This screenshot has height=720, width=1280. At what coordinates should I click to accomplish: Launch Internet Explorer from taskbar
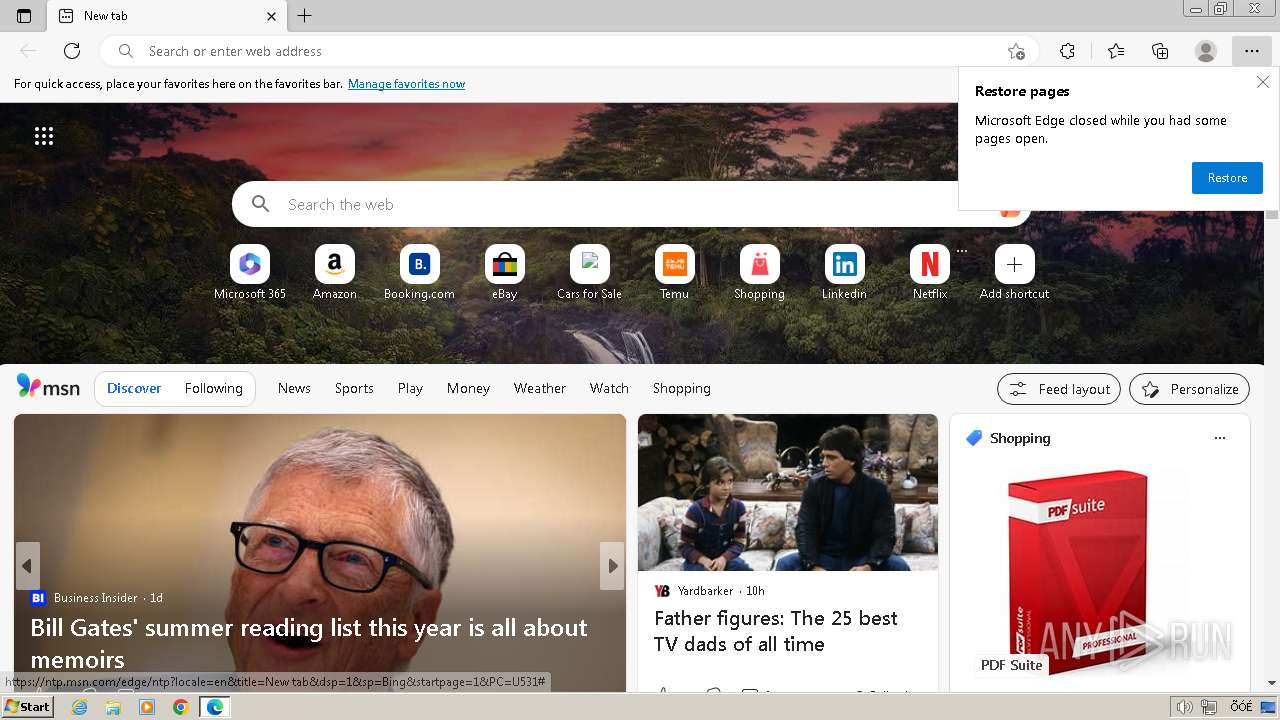(x=80, y=707)
